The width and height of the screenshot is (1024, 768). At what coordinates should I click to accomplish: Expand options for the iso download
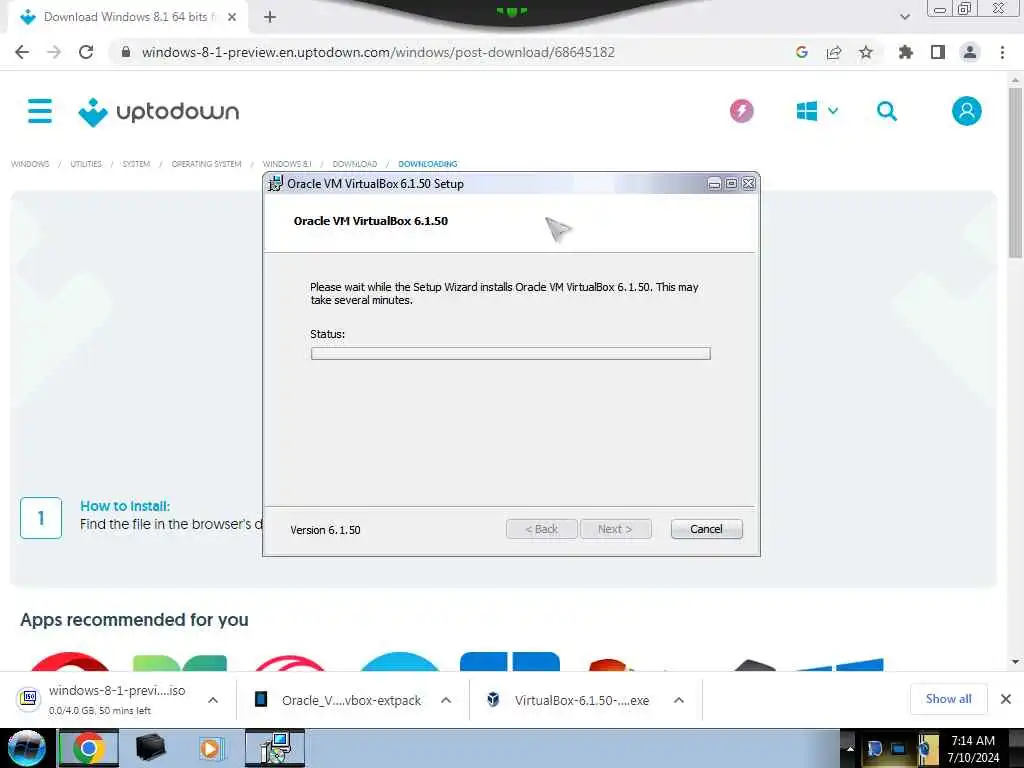pyautogui.click(x=213, y=700)
